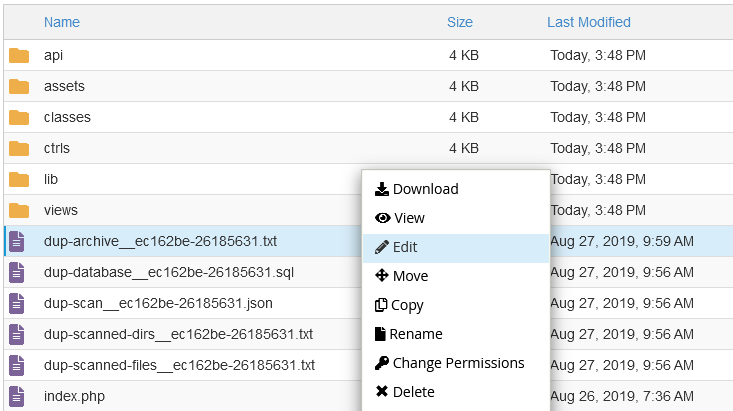Sort by Last Modified column header

coord(589,22)
